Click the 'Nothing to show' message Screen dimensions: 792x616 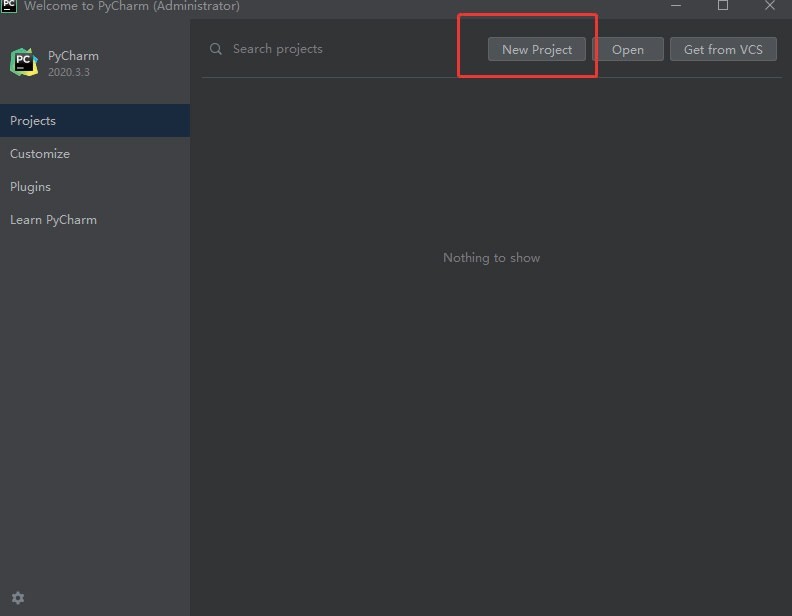(491, 258)
